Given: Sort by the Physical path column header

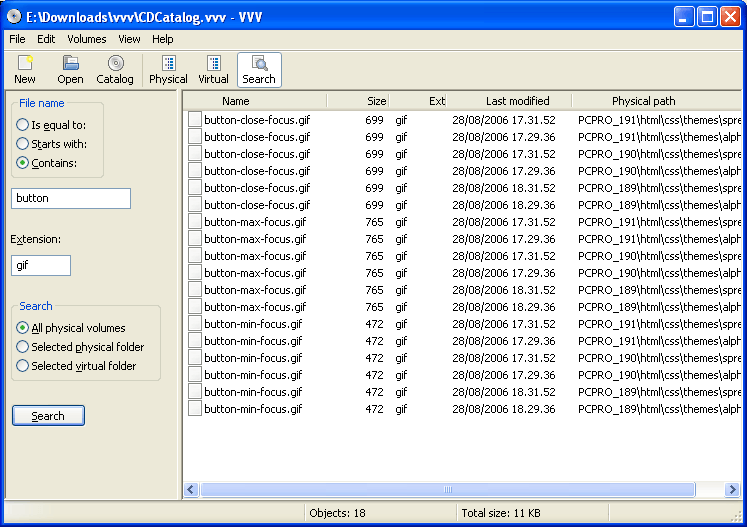Looking at the screenshot, I should point(656,101).
